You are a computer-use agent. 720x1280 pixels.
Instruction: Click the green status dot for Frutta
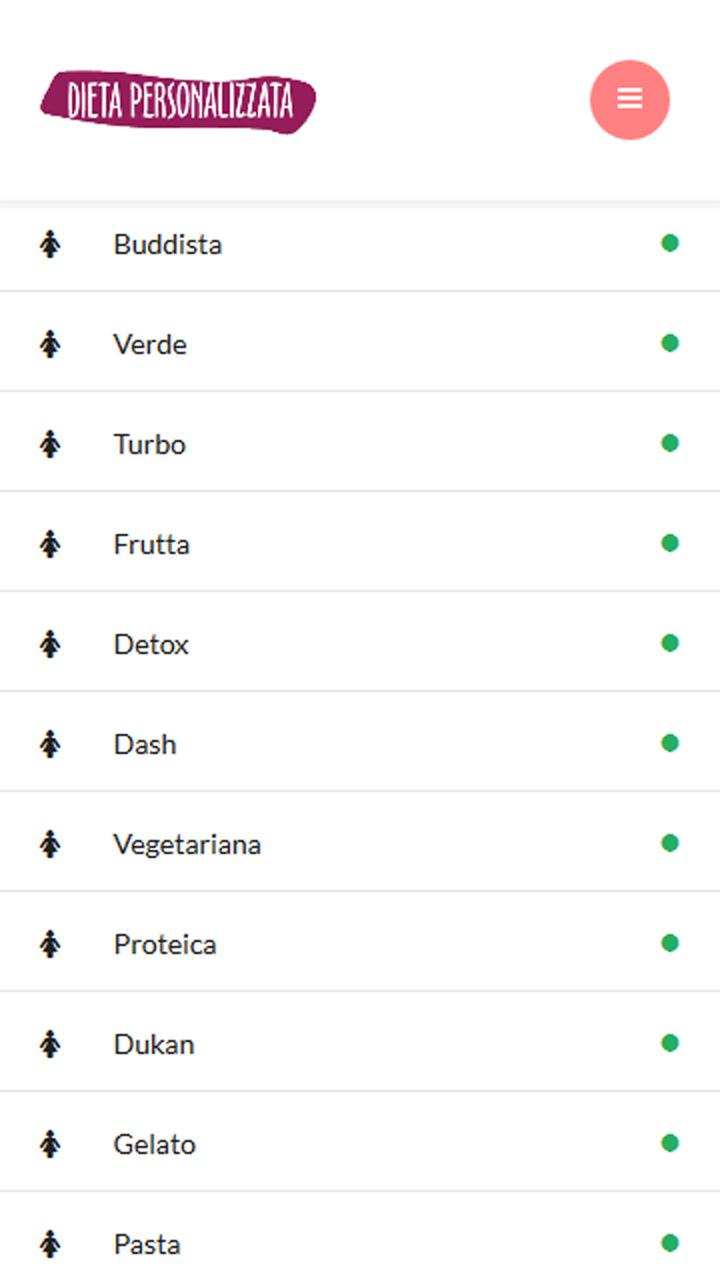pyautogui.click(x=670, y=543)
